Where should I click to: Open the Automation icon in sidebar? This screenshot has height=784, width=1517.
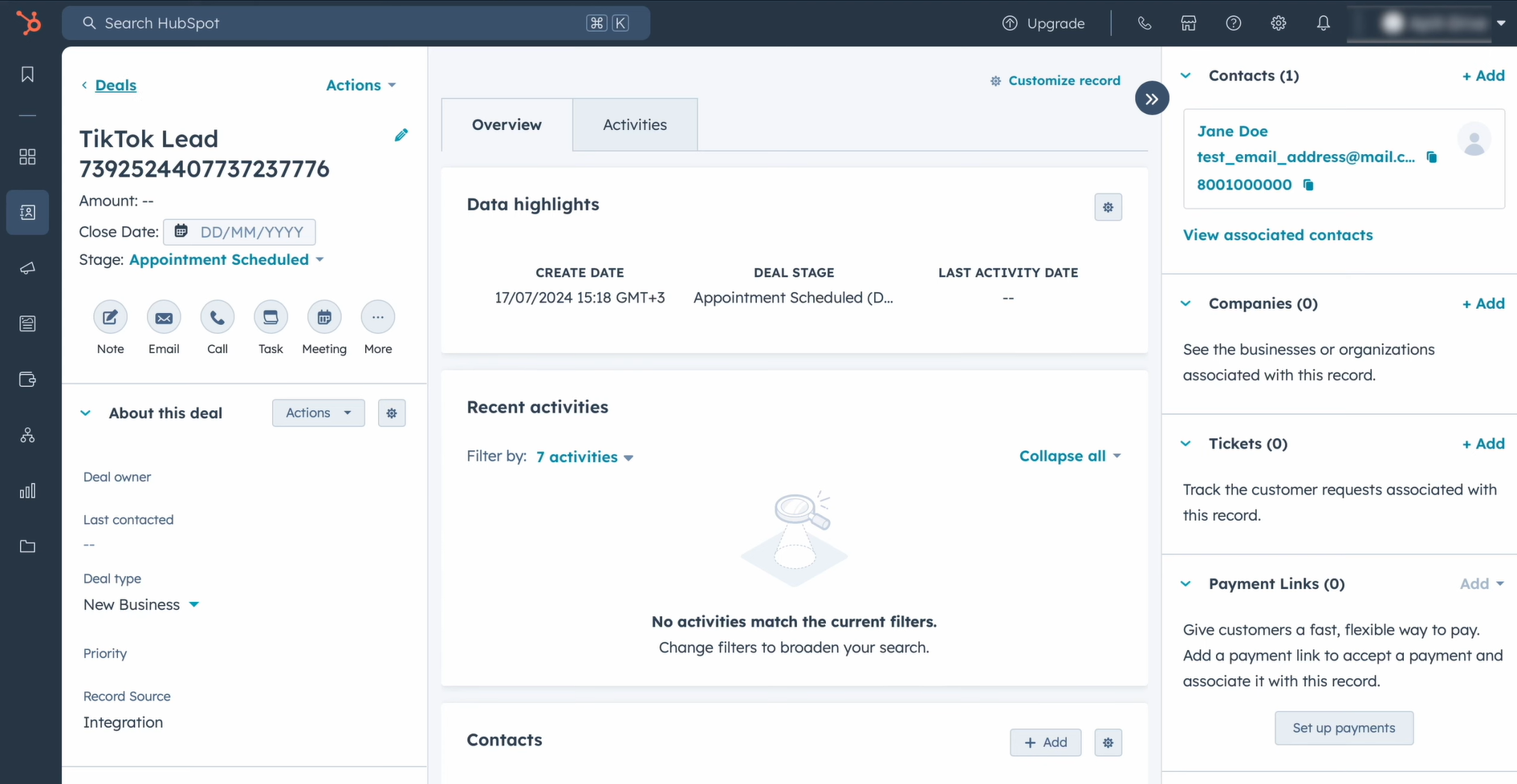[27, 435]
